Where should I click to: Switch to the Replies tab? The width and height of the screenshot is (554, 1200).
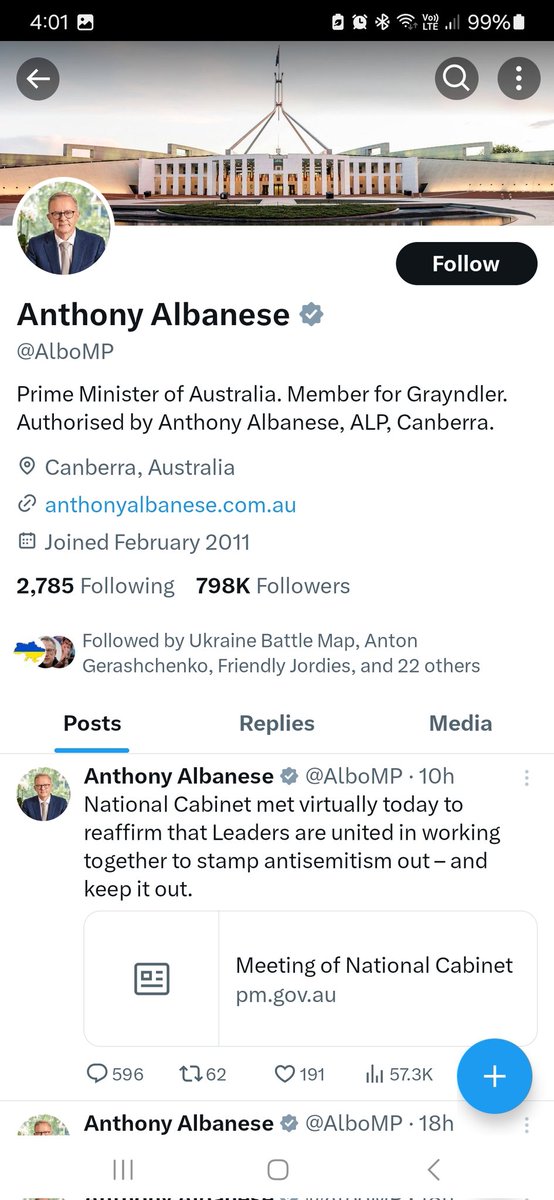(277, 723)
